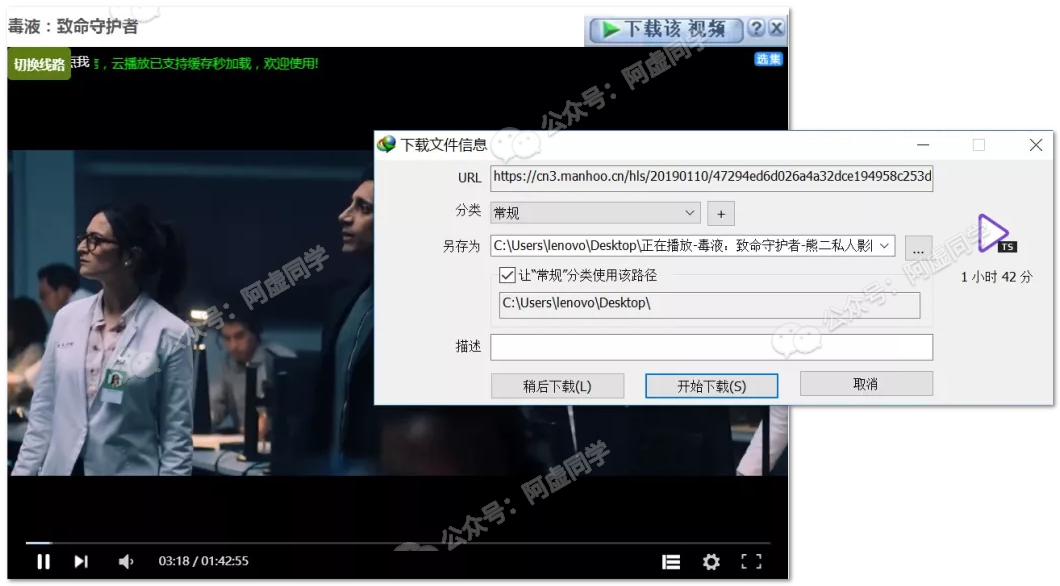This screenshot has width=1060, height=586.
Task: Toggle 让"常规"分类使用该路径 checkbox
Action: (x=507, y=275)
